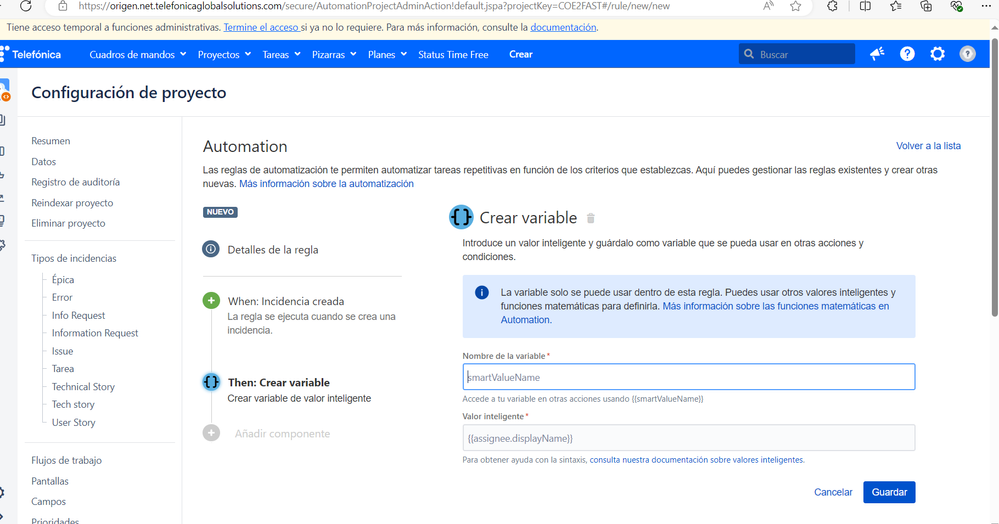Select the Error issue type

pos(62,297)
